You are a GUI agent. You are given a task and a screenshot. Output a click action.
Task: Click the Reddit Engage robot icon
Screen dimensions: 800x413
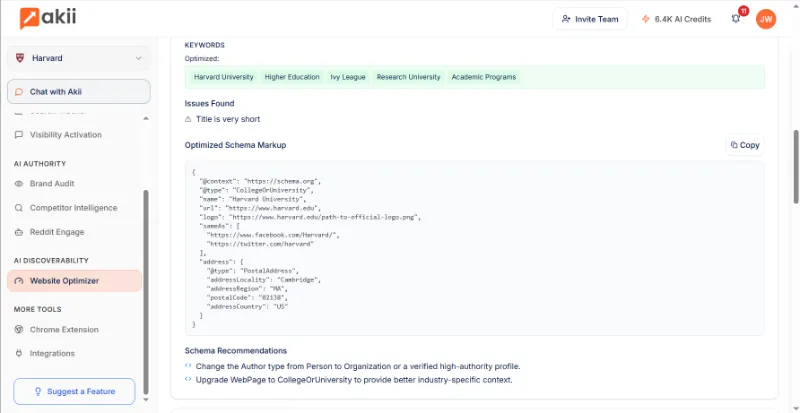(19, 232)
